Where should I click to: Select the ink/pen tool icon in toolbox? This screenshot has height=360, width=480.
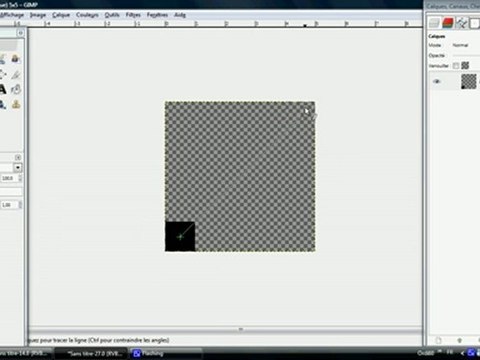[16, 74]
